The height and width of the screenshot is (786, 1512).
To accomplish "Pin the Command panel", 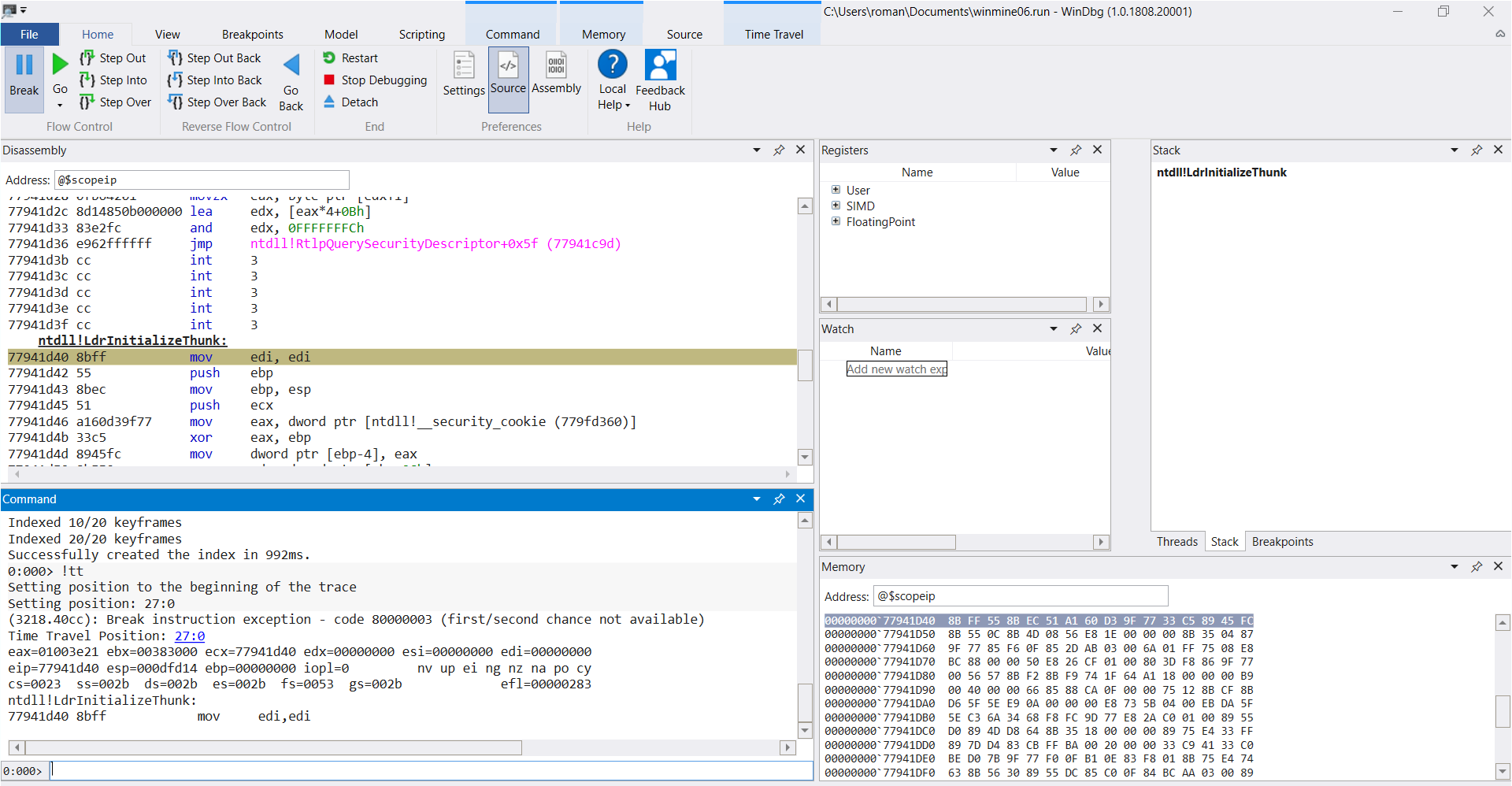I will [779, 499].
